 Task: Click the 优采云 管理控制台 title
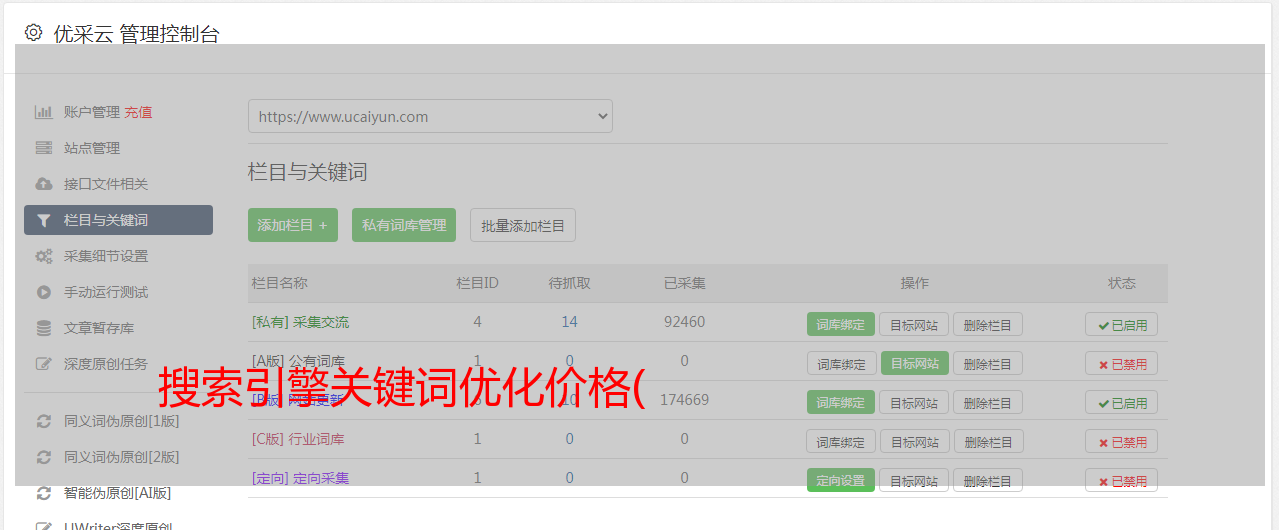click(x=136, y=34)
